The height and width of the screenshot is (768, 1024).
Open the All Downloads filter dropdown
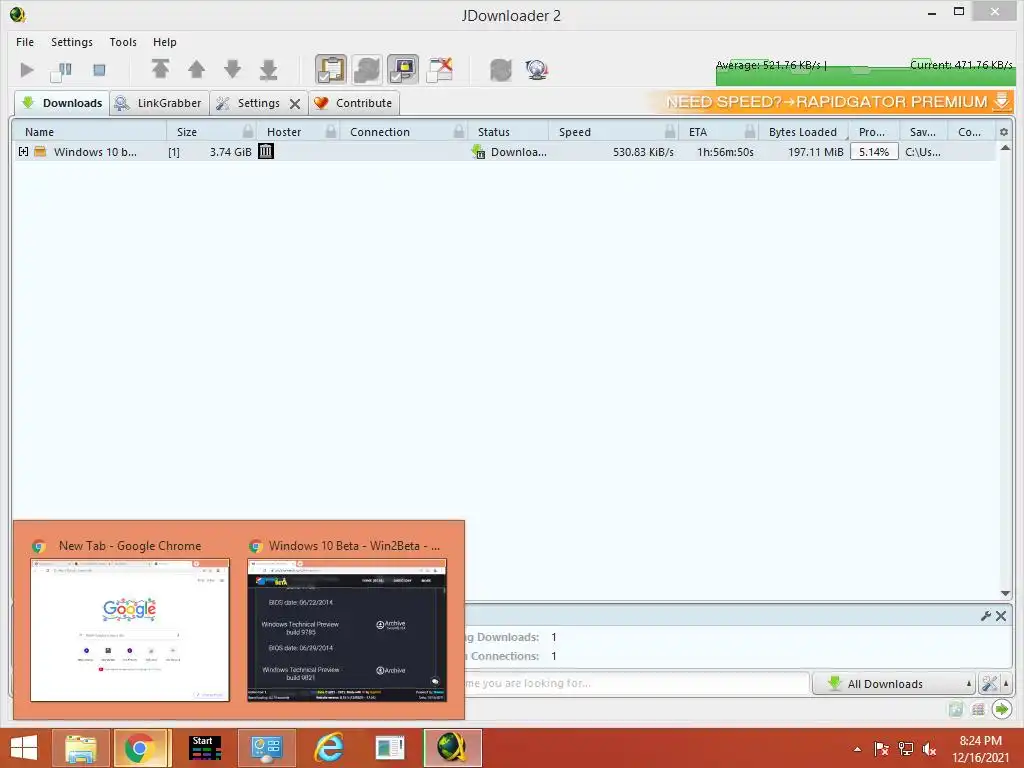894,684
